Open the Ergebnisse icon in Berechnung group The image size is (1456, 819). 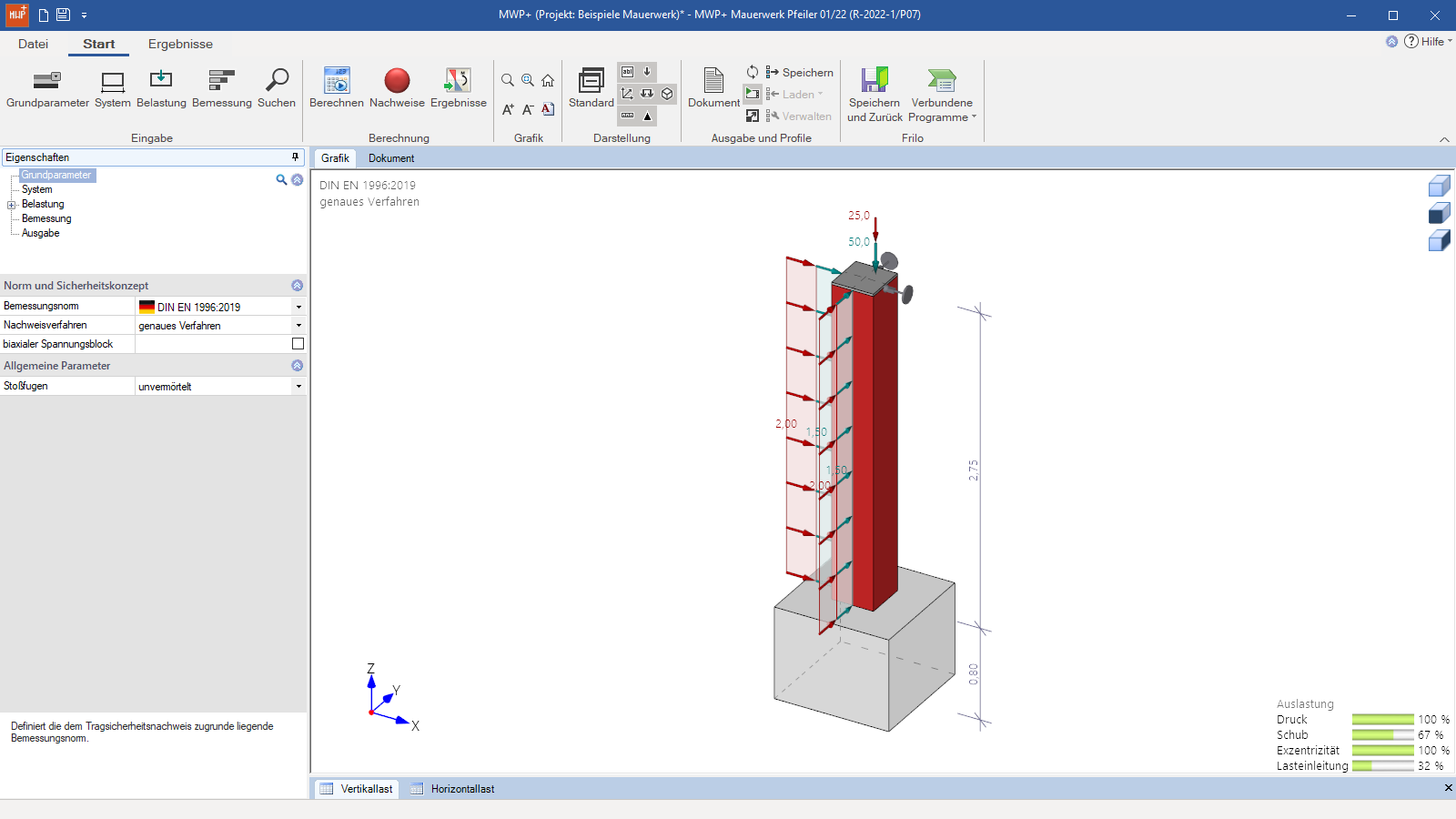click(x=459, y=88)
